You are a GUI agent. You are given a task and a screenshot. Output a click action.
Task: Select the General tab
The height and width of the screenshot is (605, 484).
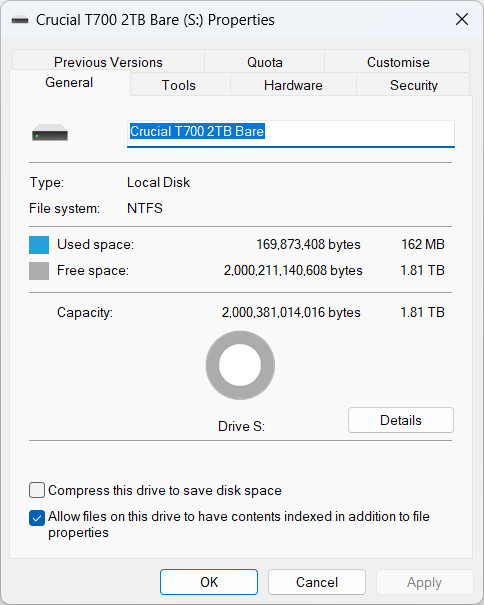pos(69,83)
